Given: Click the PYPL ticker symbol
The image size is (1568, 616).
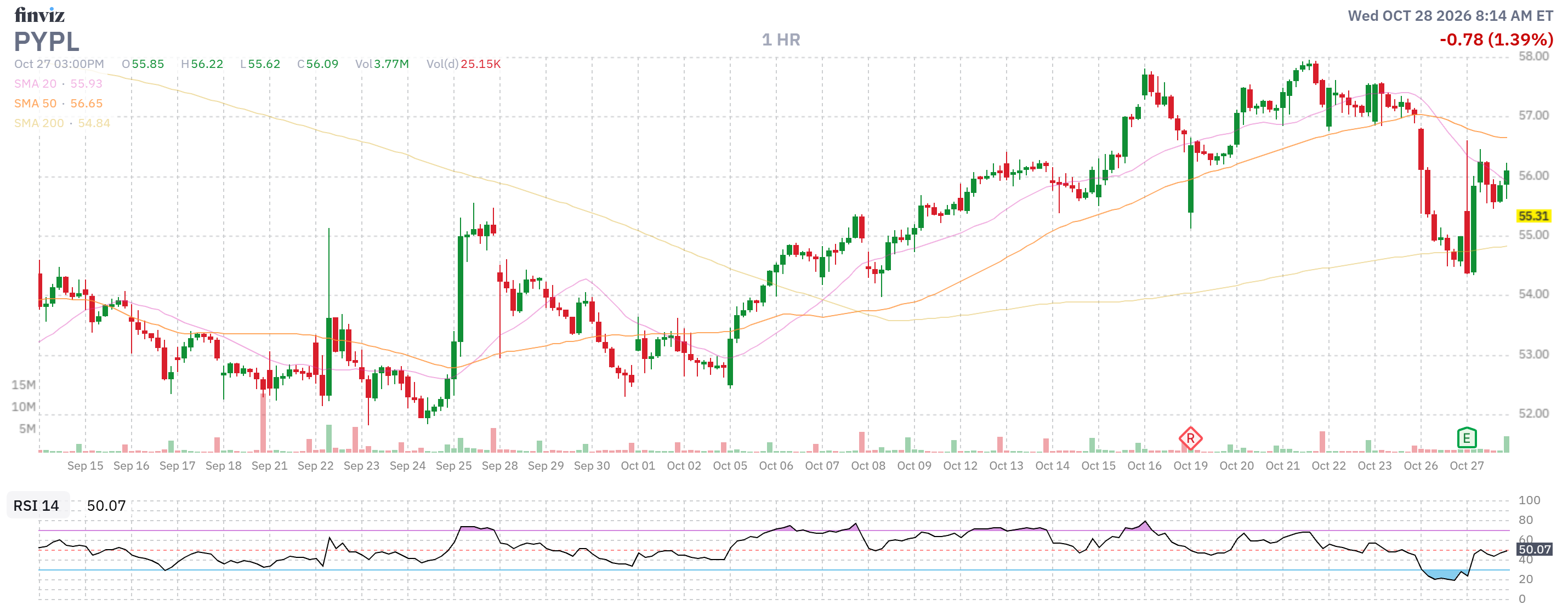Looking at the screenshot, I should [47, 42].
